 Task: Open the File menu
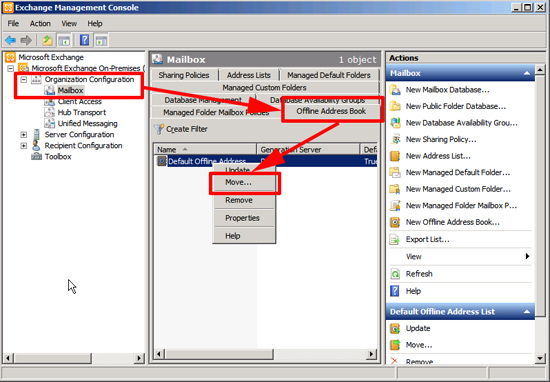(x=13, y=24)
